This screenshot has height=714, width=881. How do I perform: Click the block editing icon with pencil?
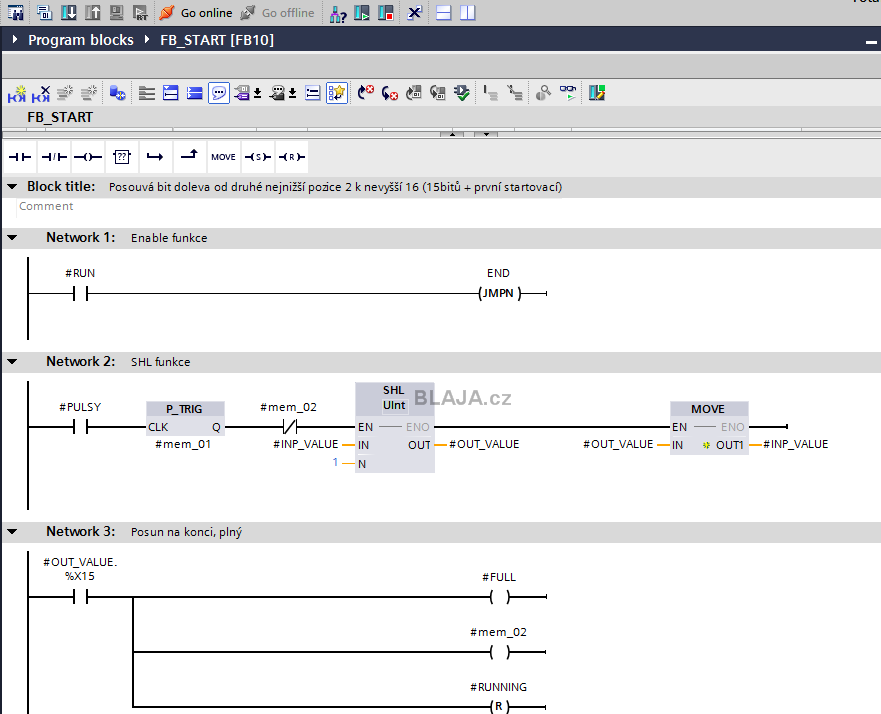[x=597, y=93]
